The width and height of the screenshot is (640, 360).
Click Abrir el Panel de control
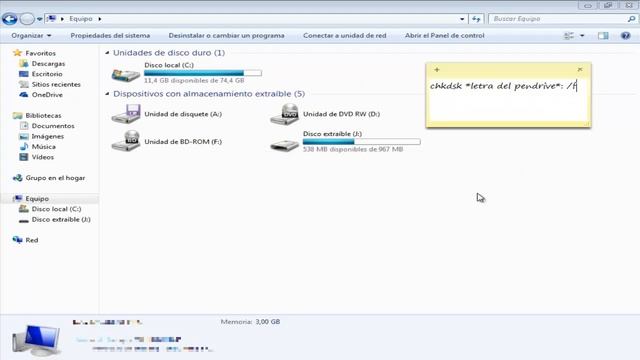tap(444, 36)
